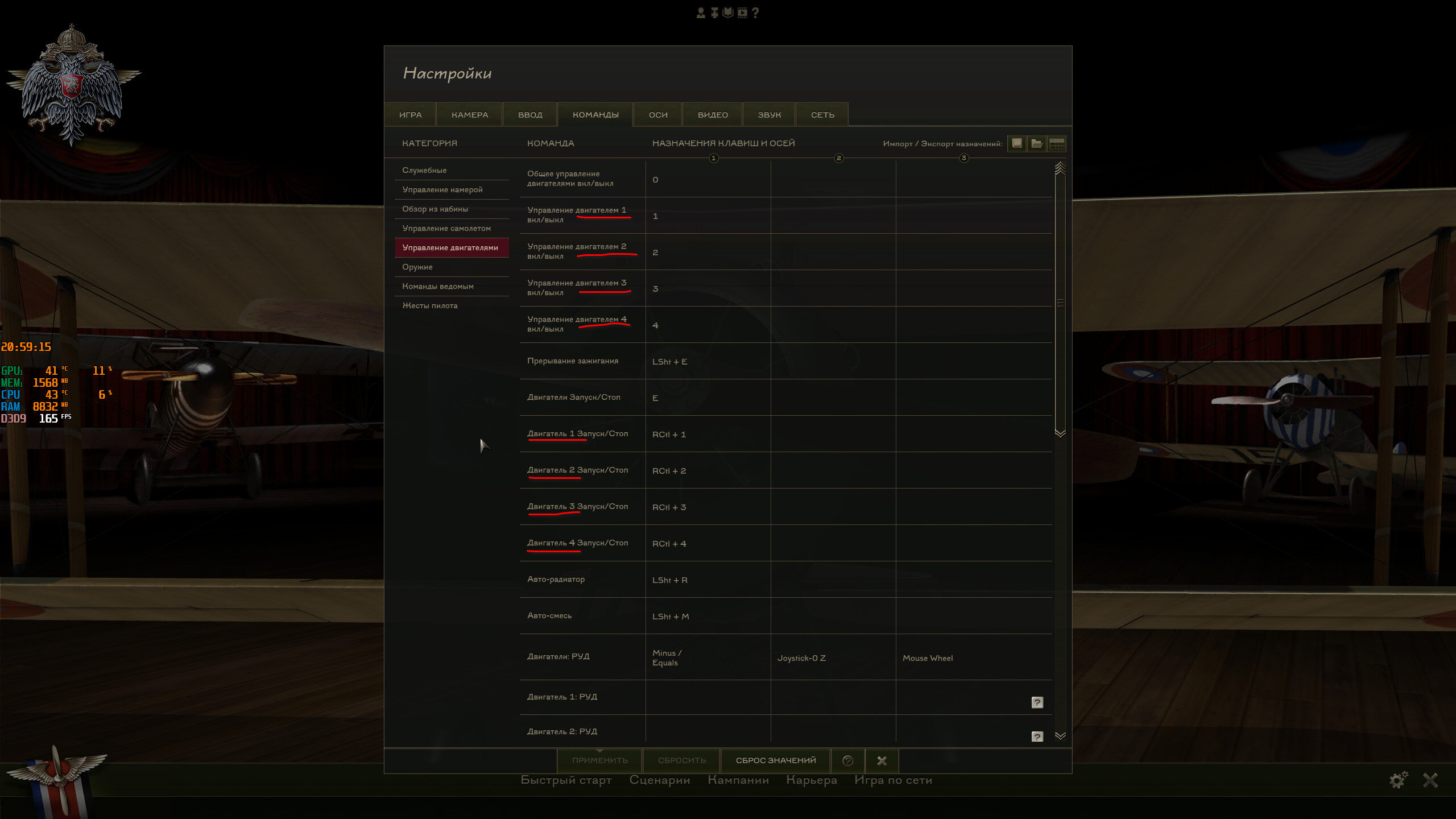1456x819 pixels.
Task: Click the СБРОС ЗНАЧЕНИЙ button
Action: (x=776, y=760)
